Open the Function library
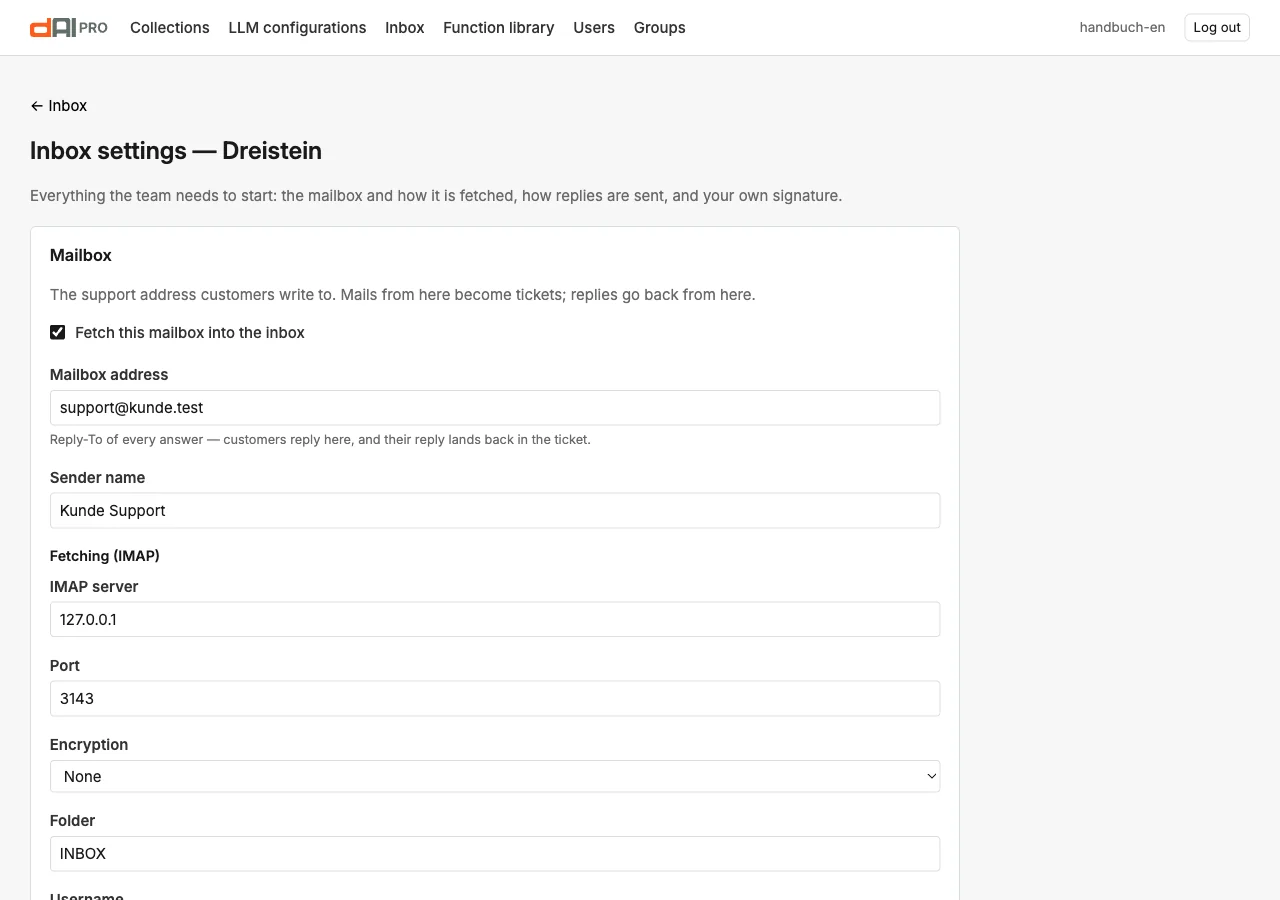The width and height of the screenshot is (1280, 900). [499, 28]
